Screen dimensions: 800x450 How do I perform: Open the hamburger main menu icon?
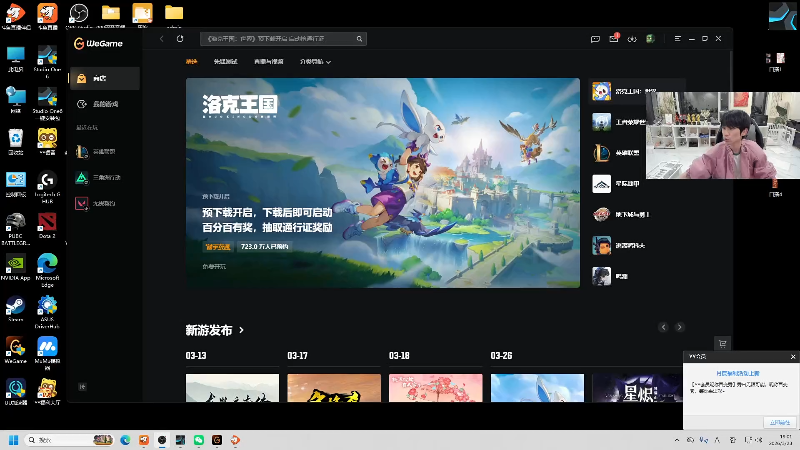click(678, 39)
